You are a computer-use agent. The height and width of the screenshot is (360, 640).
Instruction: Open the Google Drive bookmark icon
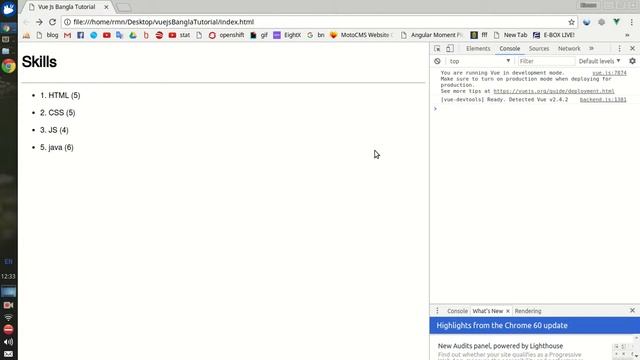(133, 35)
